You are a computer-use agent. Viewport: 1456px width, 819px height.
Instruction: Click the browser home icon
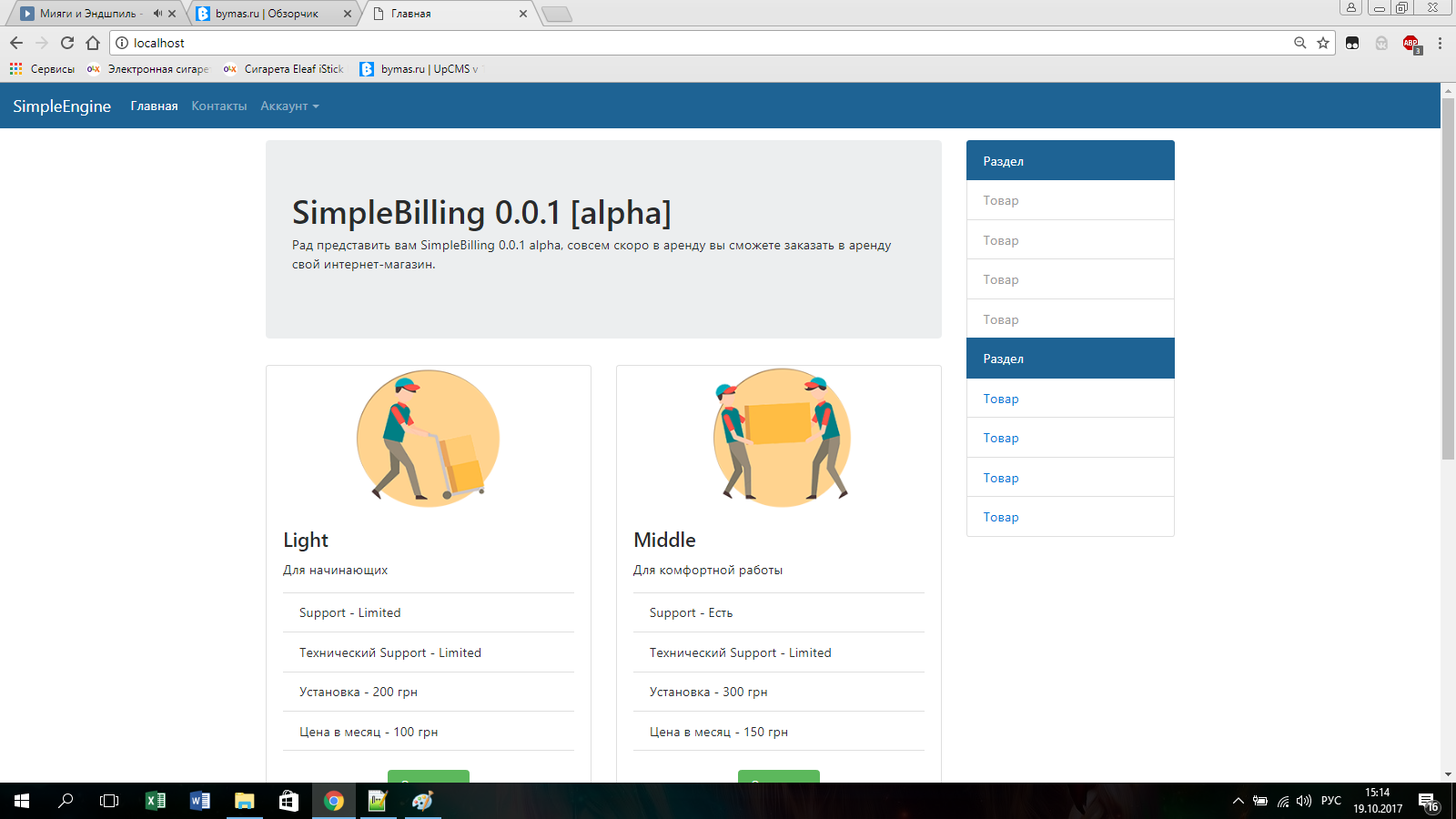point(93,43)
